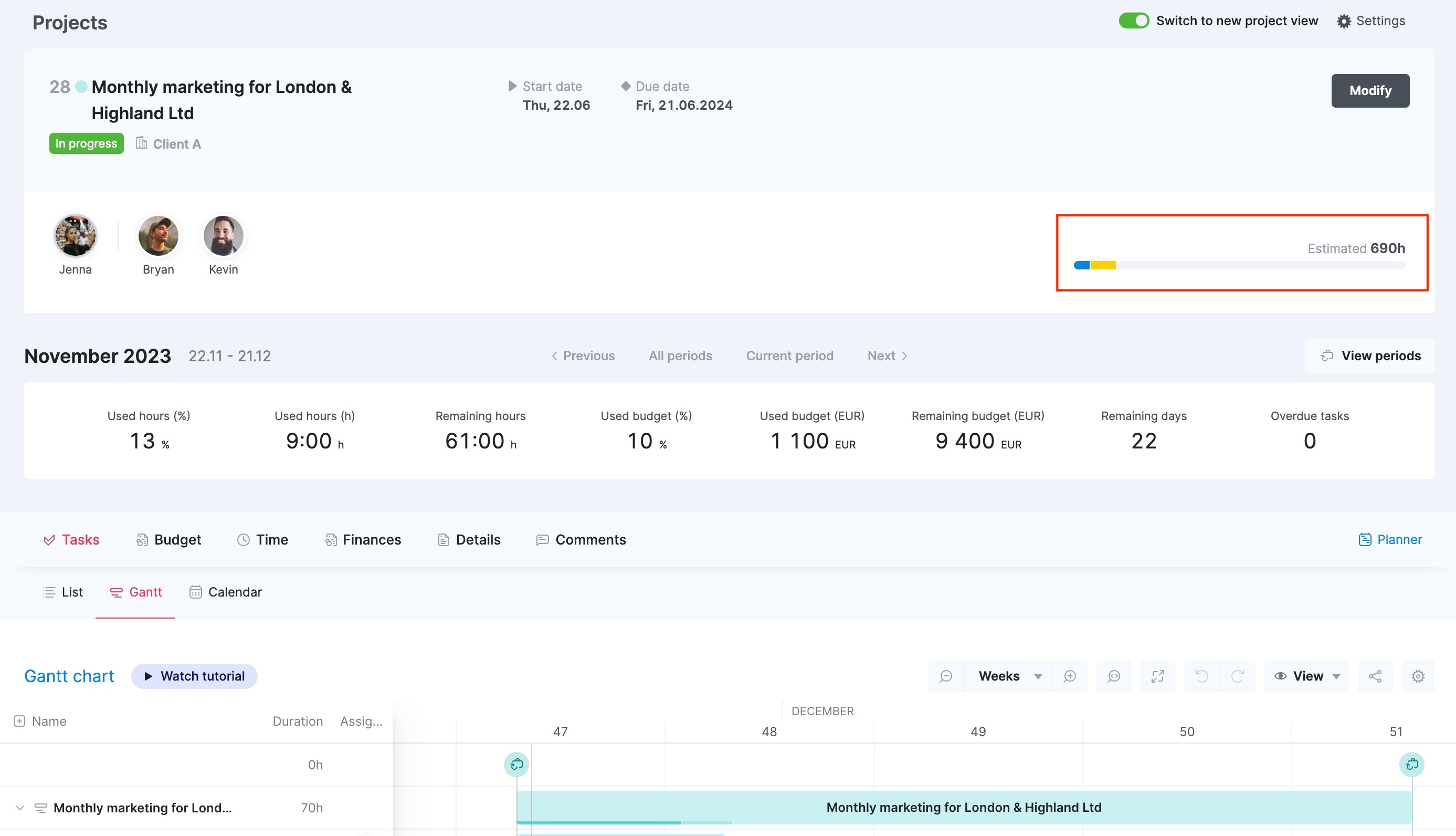Toggle the Switch to new project view switch
1456x836 pixels.
coord(1133,20)
